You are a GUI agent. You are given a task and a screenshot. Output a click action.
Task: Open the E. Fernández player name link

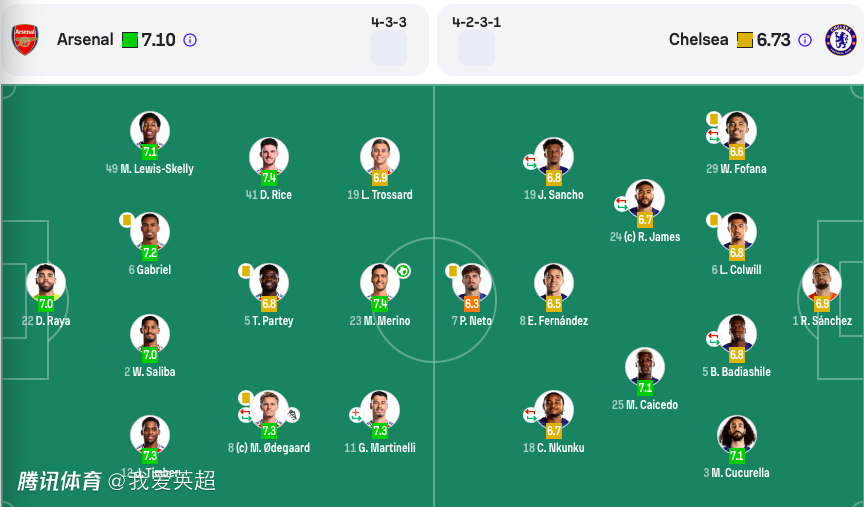click(553, 321)
